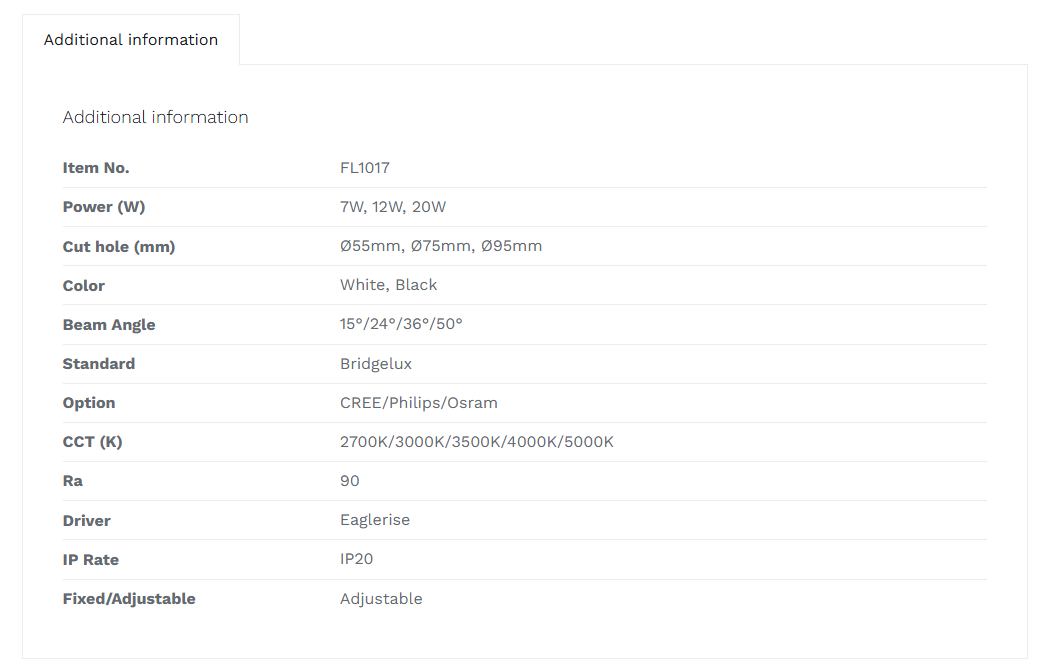Click the Item No. label

(x=96, y=168)
